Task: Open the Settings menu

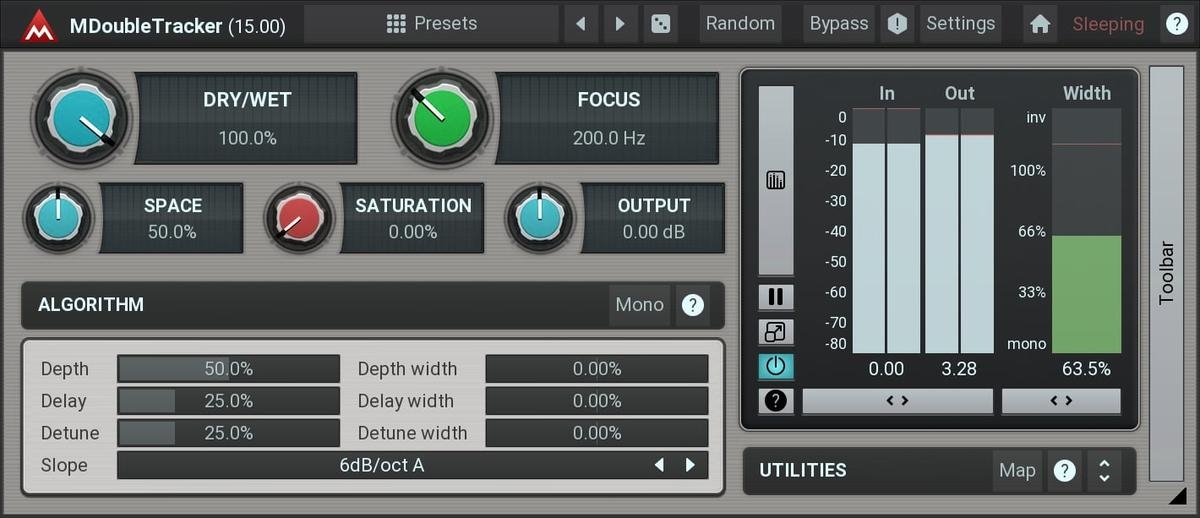Action: coord(960,24)
